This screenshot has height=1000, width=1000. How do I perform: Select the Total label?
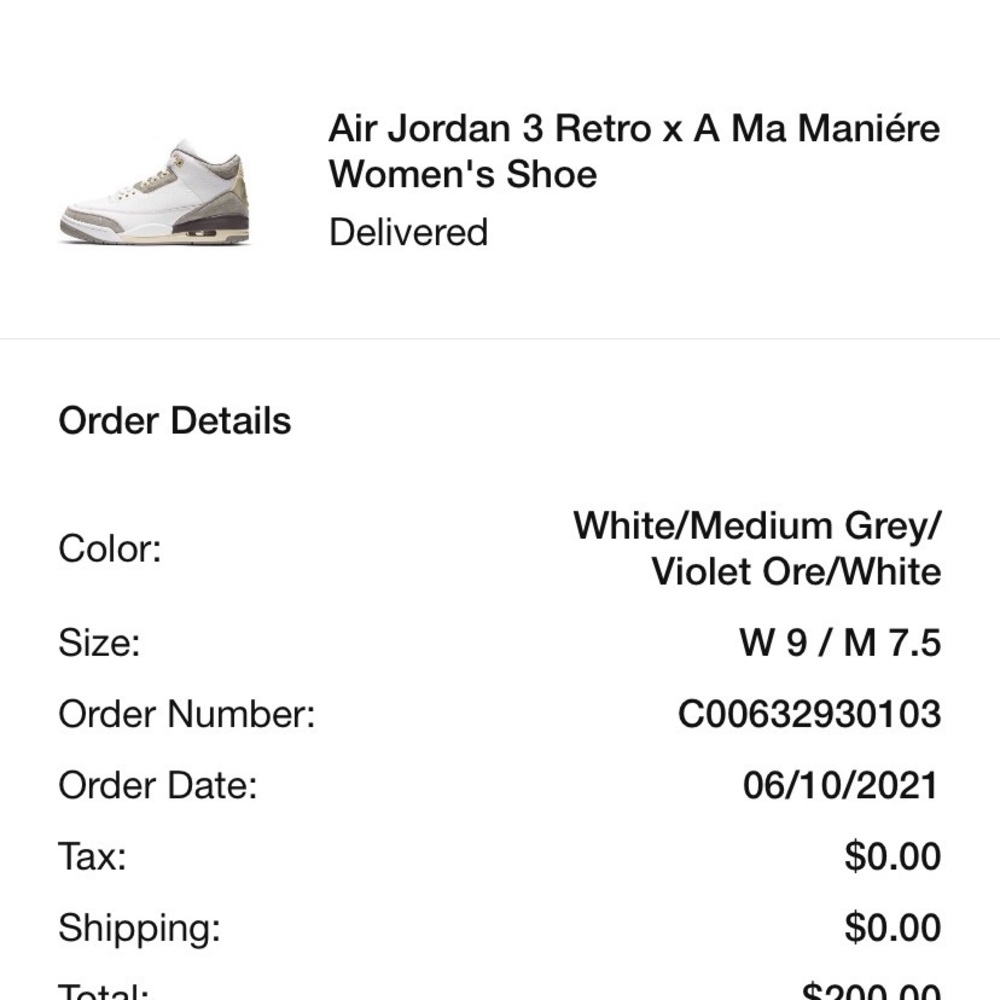(x=104, y=992)
